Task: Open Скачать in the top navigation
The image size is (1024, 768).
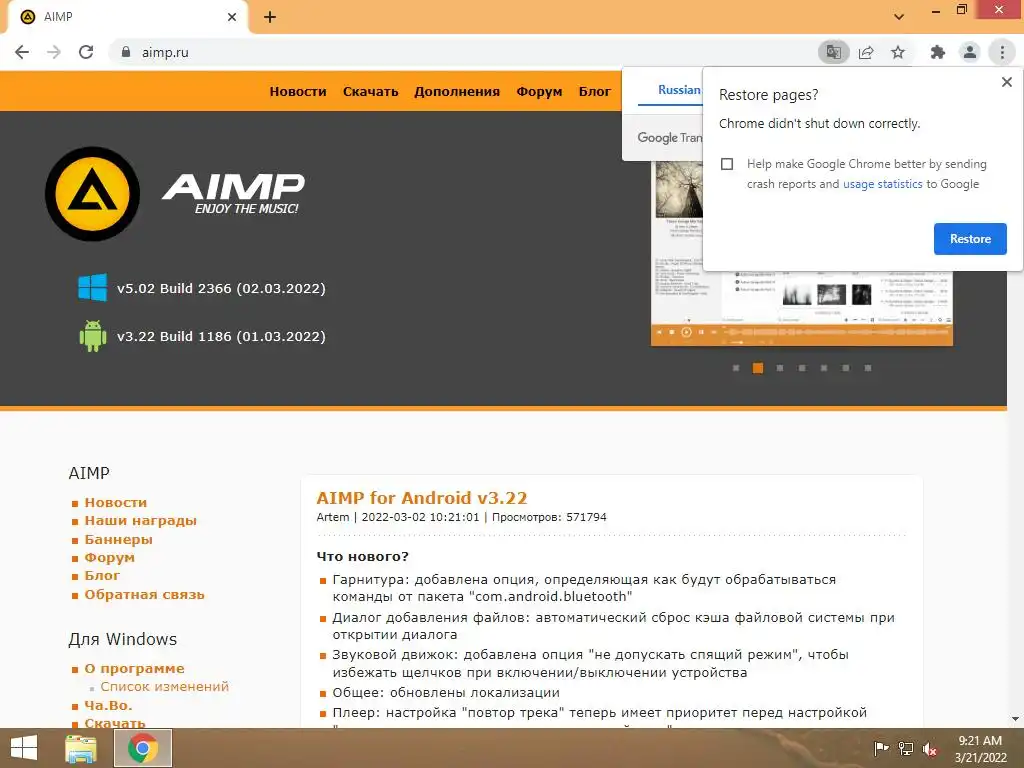Action: [370, 92]
